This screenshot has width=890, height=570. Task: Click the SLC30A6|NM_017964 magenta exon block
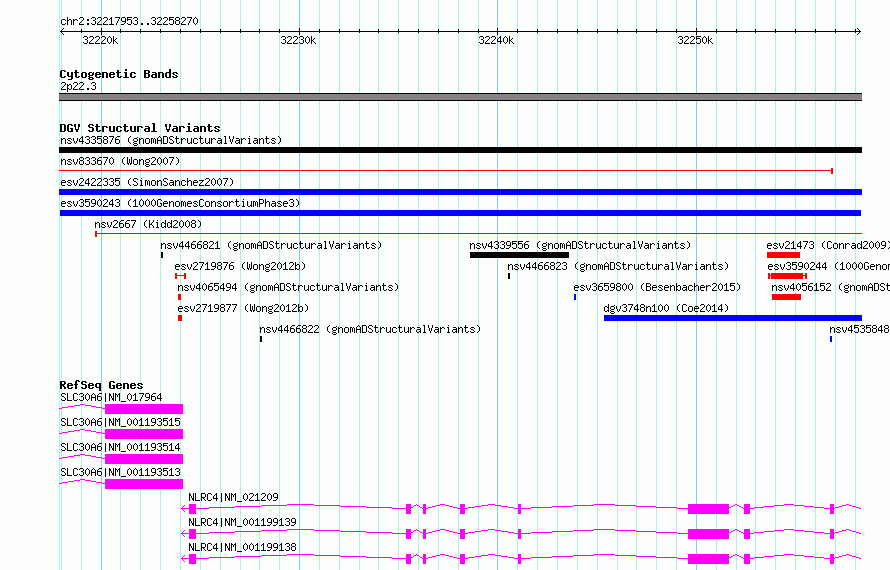click(144, 409)
